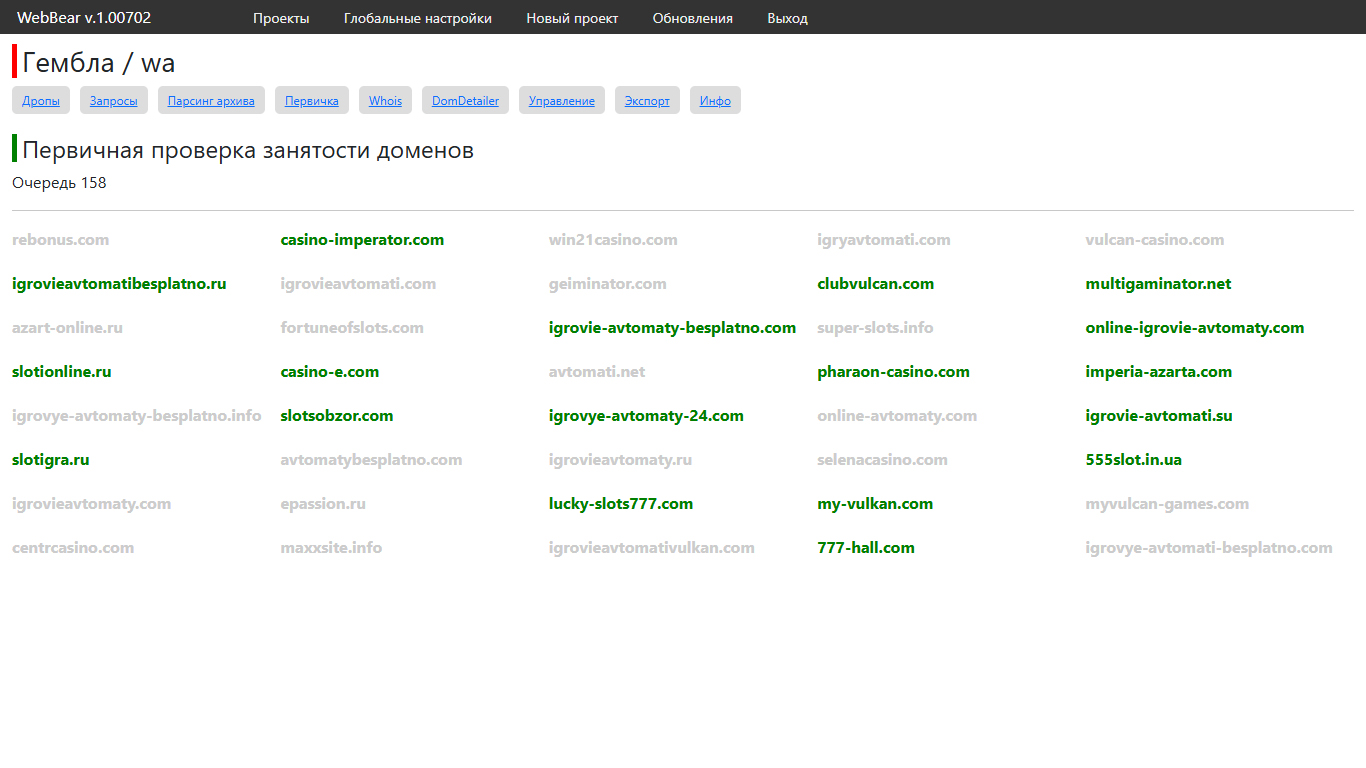Select the clubvulcan.com domain entry
Image resolution: width=1366 pixels, height=768 pixels.
[875, 284]
